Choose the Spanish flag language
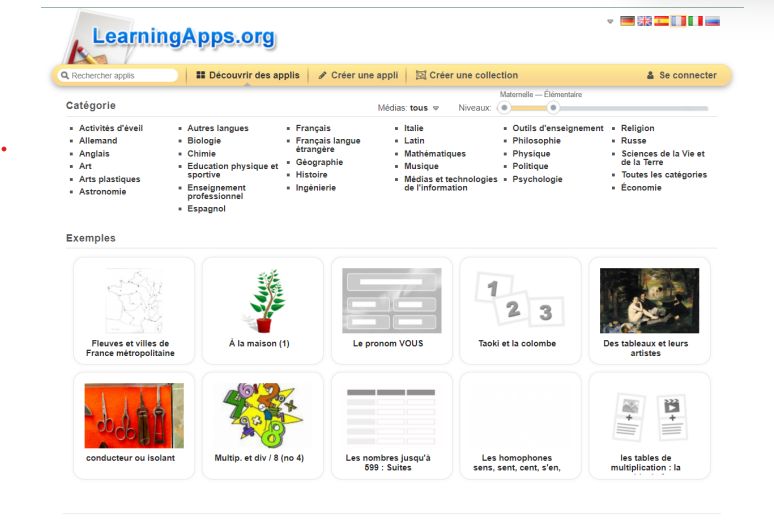 (661, 21)
